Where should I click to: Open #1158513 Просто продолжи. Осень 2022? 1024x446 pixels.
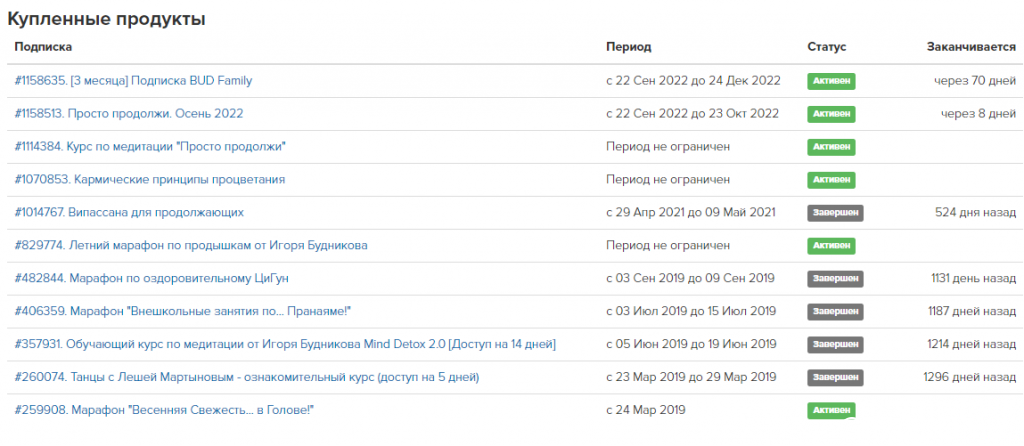[129, 114]
